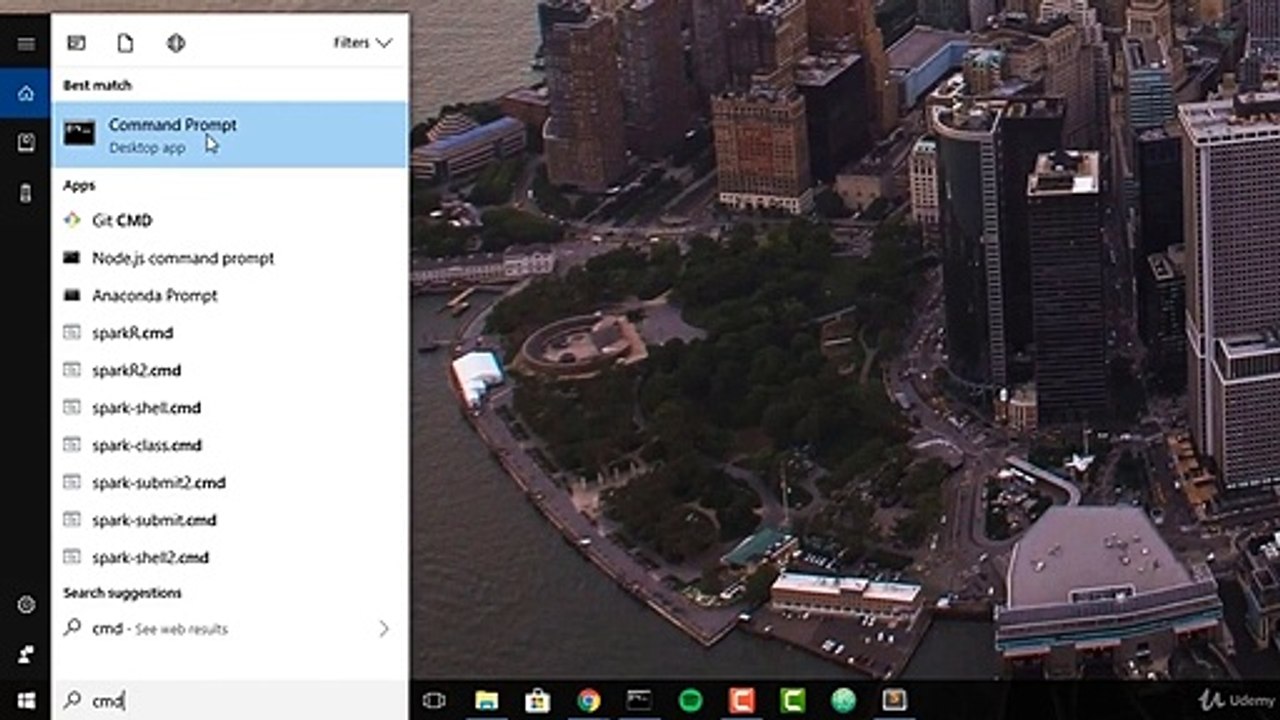Expand the Filters dropdown

click(x=363, y=43)
